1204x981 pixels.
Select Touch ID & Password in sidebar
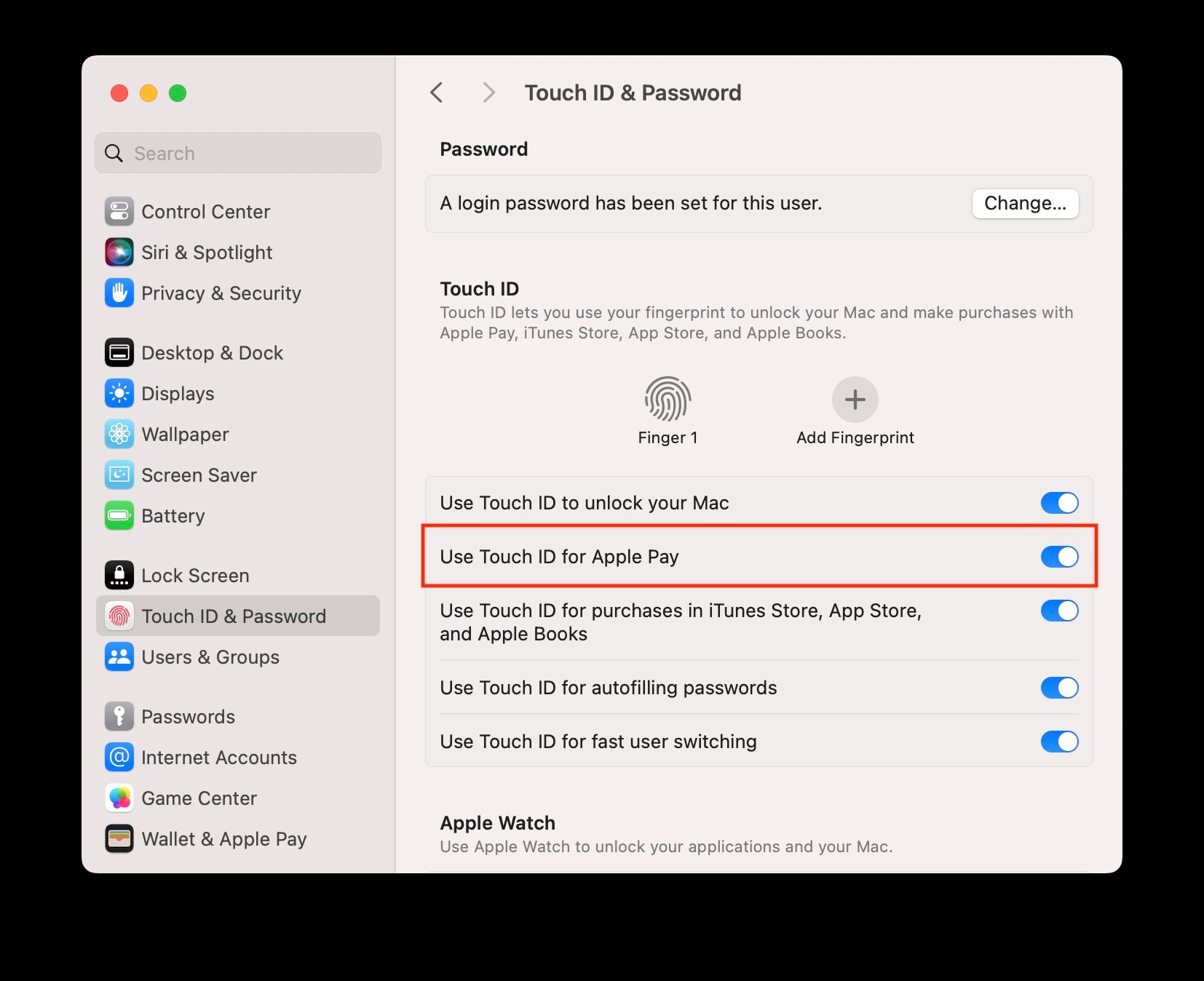tap(234, 616)
